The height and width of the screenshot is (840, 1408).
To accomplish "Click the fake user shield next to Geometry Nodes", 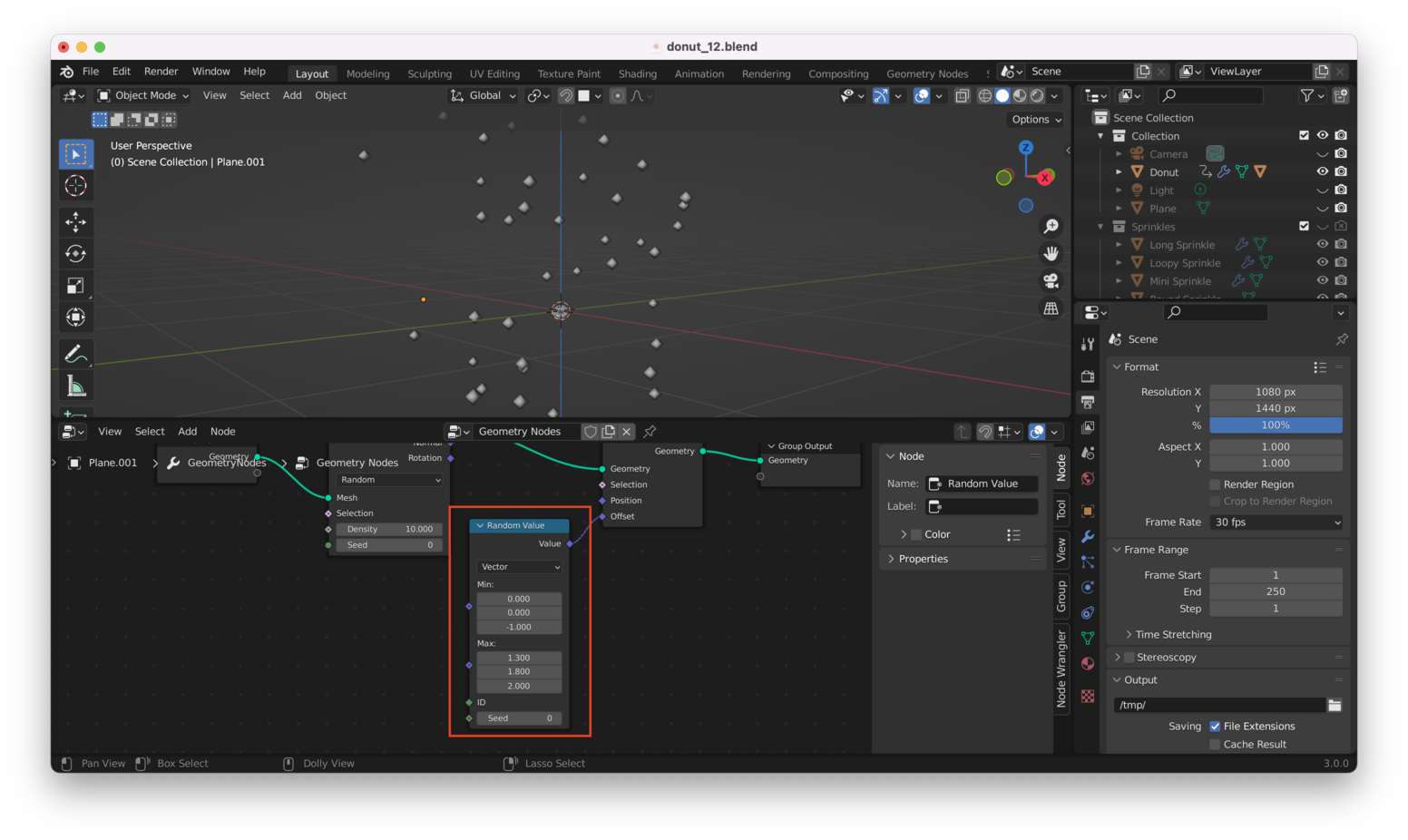I will [591, 431].
